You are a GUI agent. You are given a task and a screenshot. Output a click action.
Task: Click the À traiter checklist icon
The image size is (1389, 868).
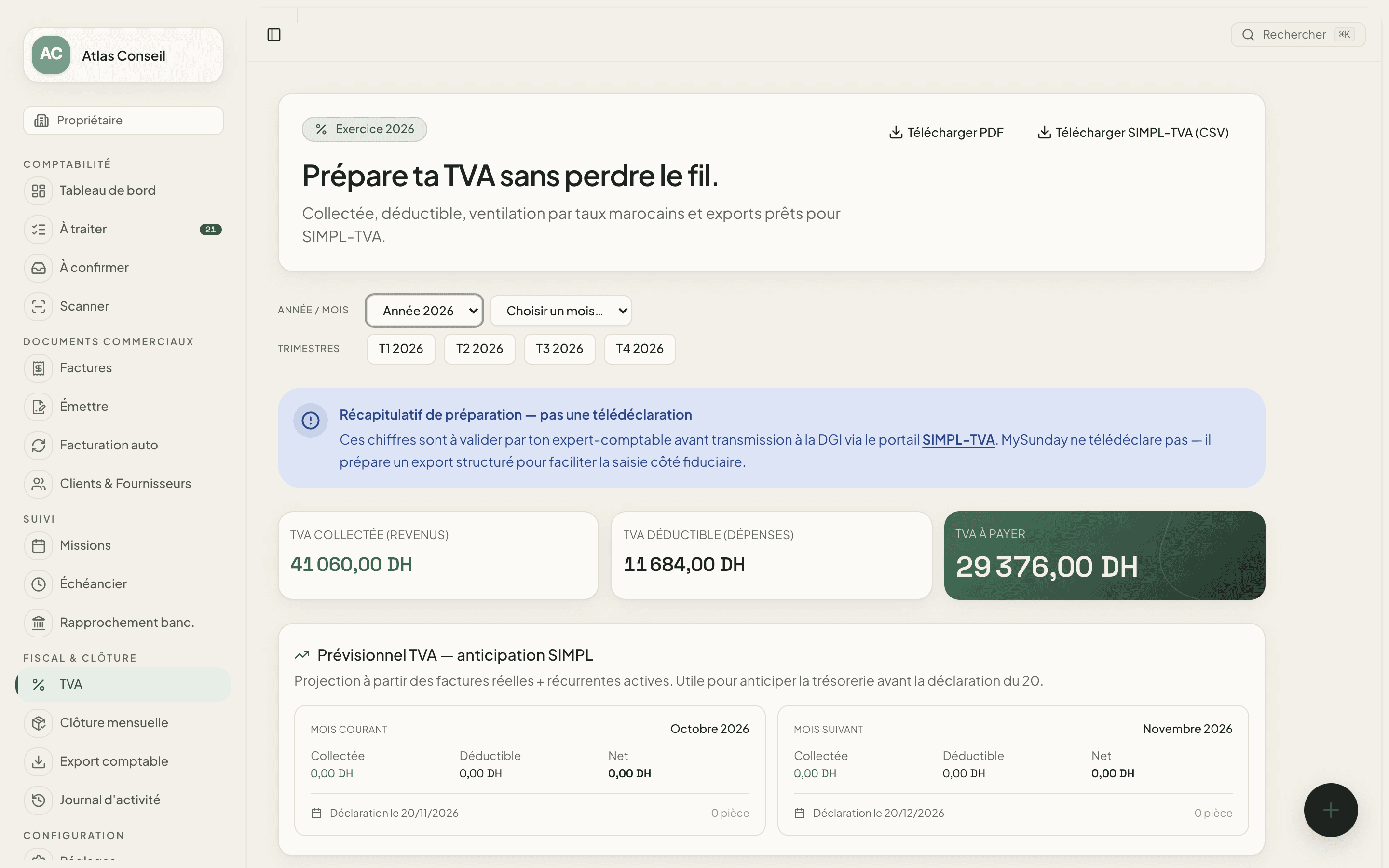tap(39, 229)
